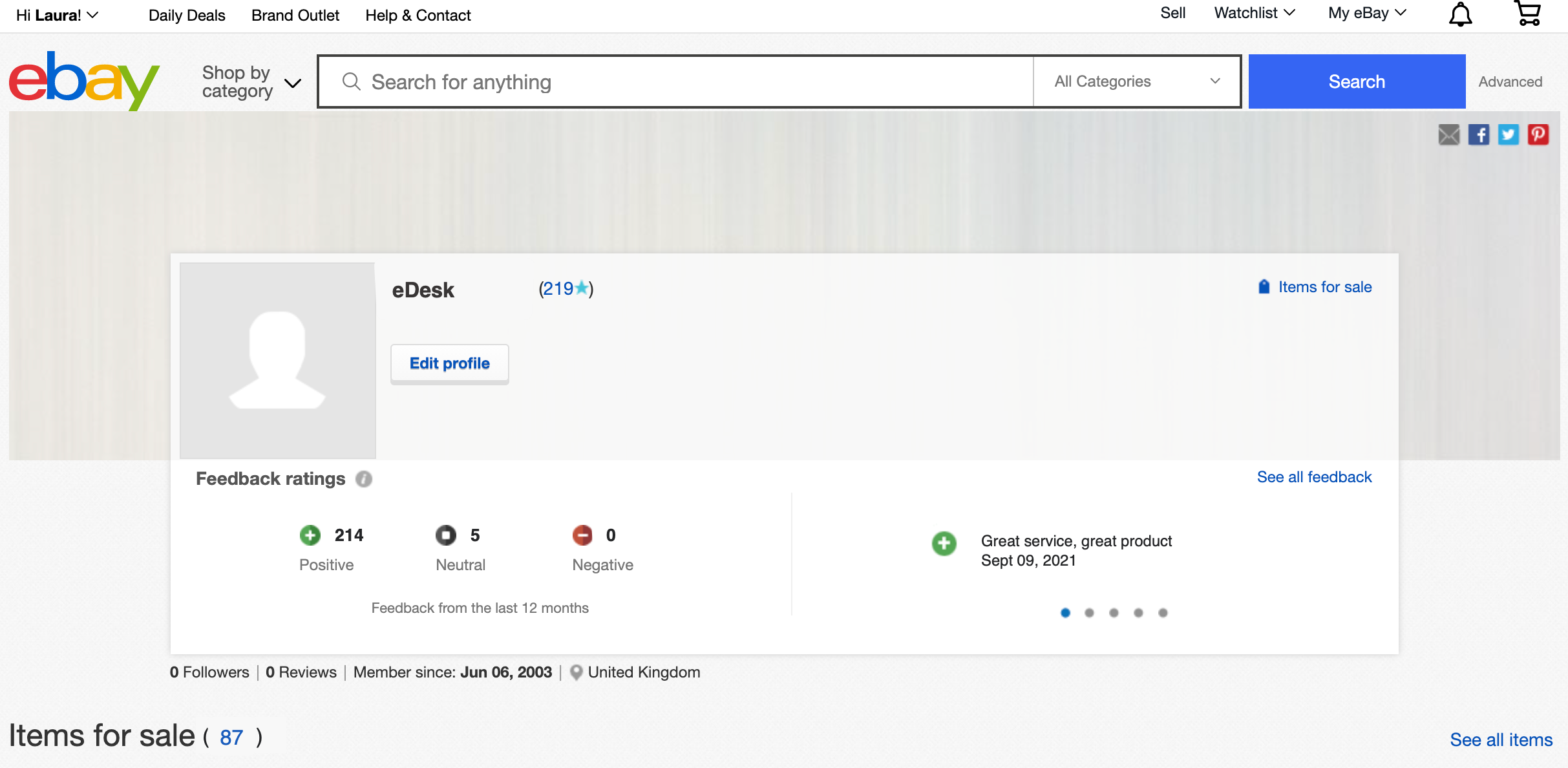Go to the Sell page

[1172, 13]
